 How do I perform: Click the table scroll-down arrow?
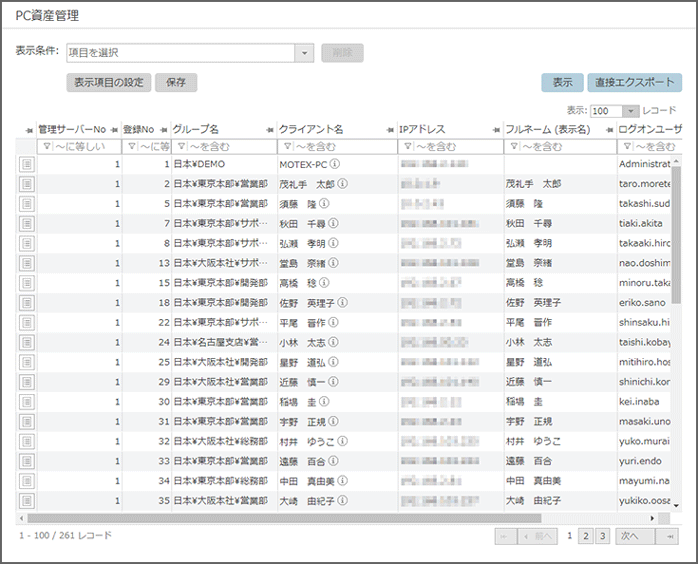[676, 506]
